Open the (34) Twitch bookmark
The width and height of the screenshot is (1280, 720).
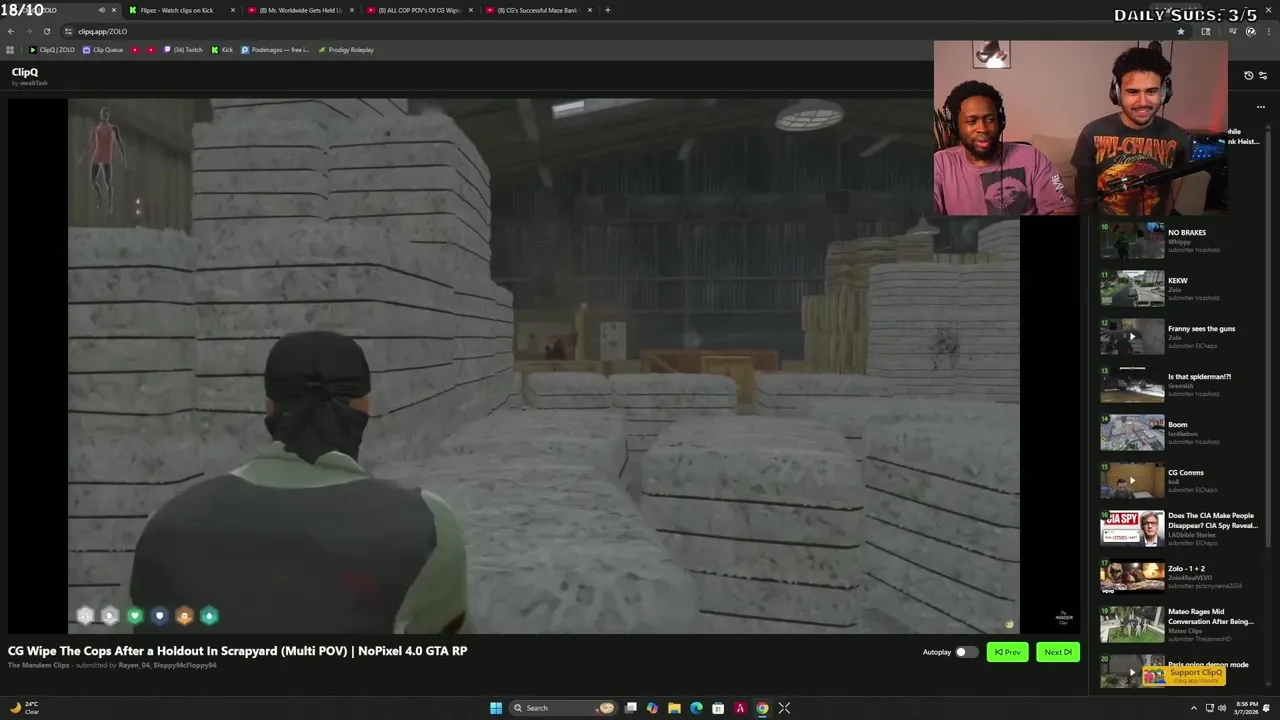click(x=183, y=50)
